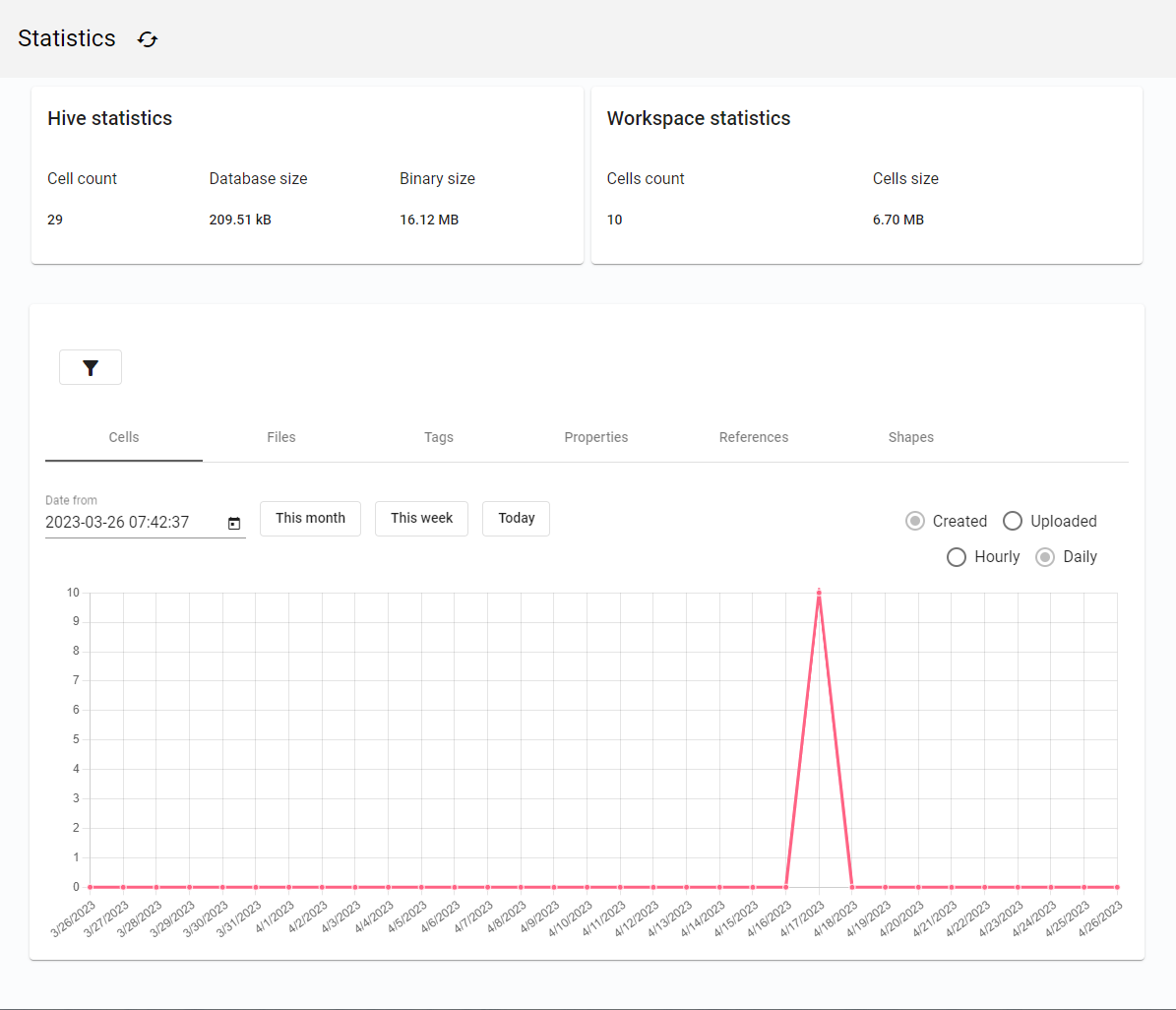View the Properties tab
This screenshot has width=1176, height=1010.
[x=596, y=437]
